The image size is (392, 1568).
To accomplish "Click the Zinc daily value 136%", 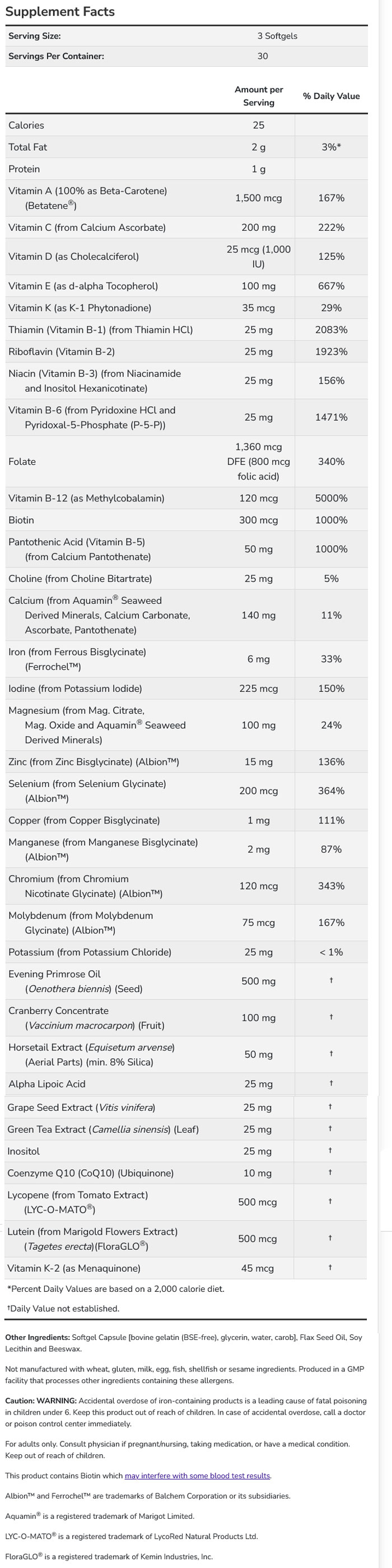I will [x=331, y=761].
